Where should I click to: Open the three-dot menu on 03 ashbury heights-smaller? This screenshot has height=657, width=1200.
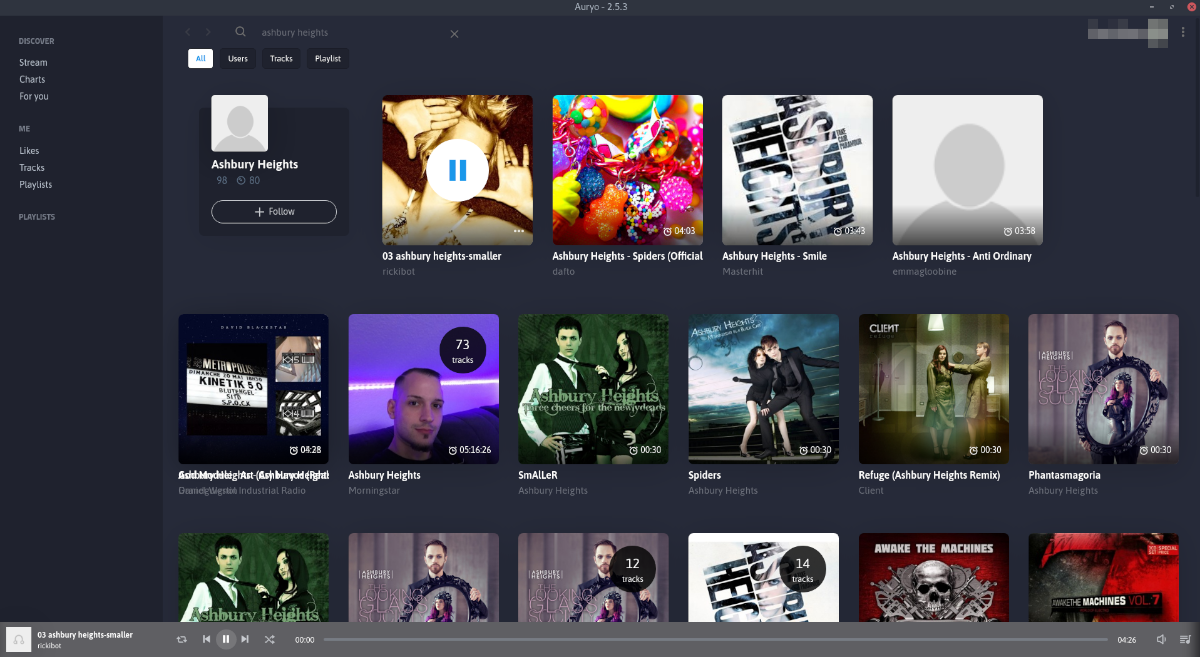pyautogui.click(x=519, y=231)
